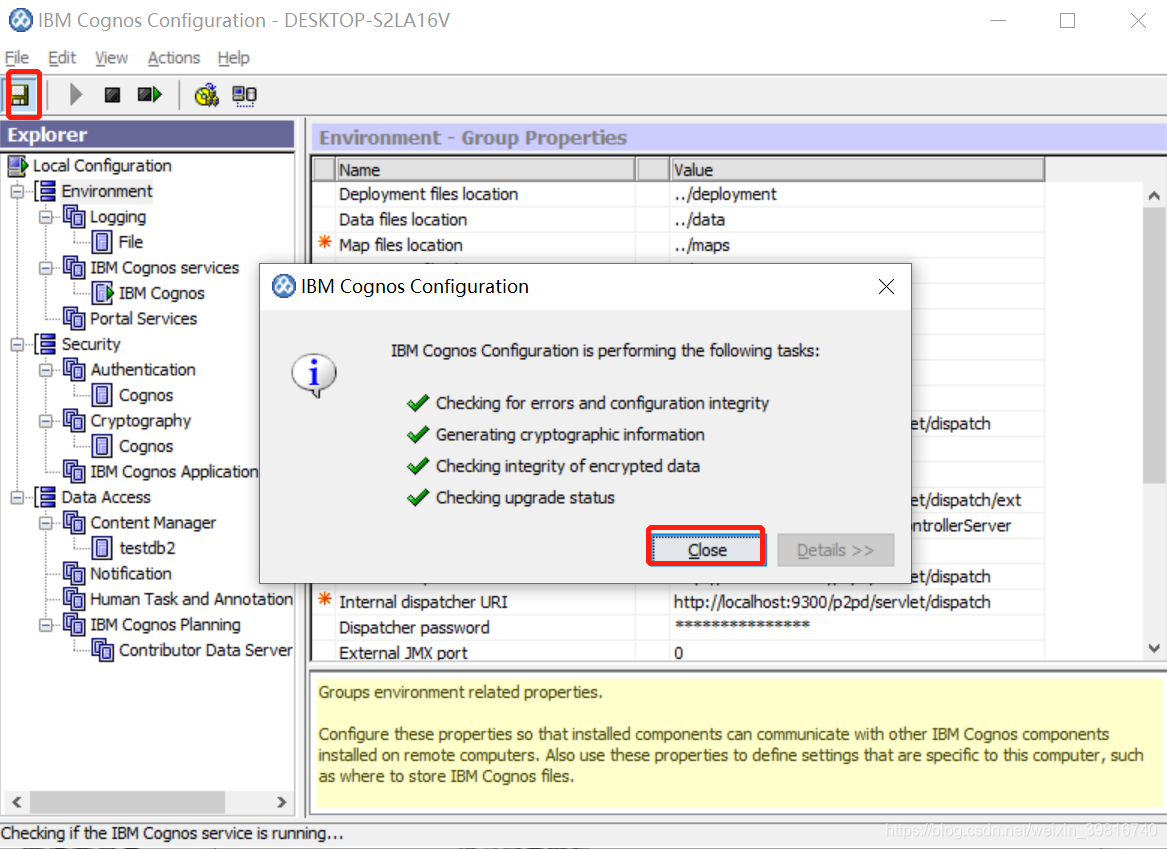Image resolution: width=1167 pixels, height=849 pixels.
Task: Collapse the Security tree node
Action: [17, 345]
